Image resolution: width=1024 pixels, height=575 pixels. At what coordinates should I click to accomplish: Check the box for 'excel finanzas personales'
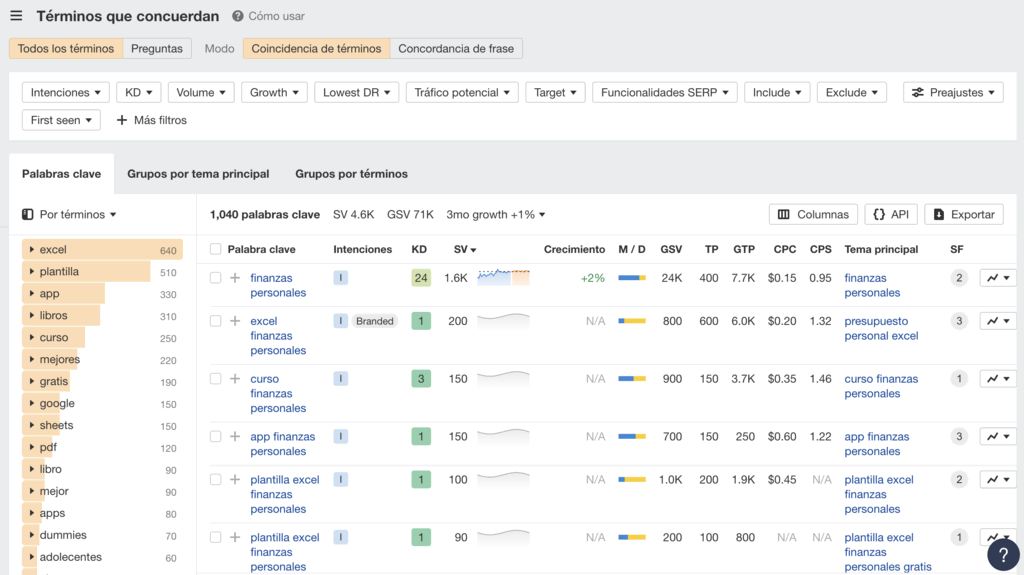click(x=215, y=321)
